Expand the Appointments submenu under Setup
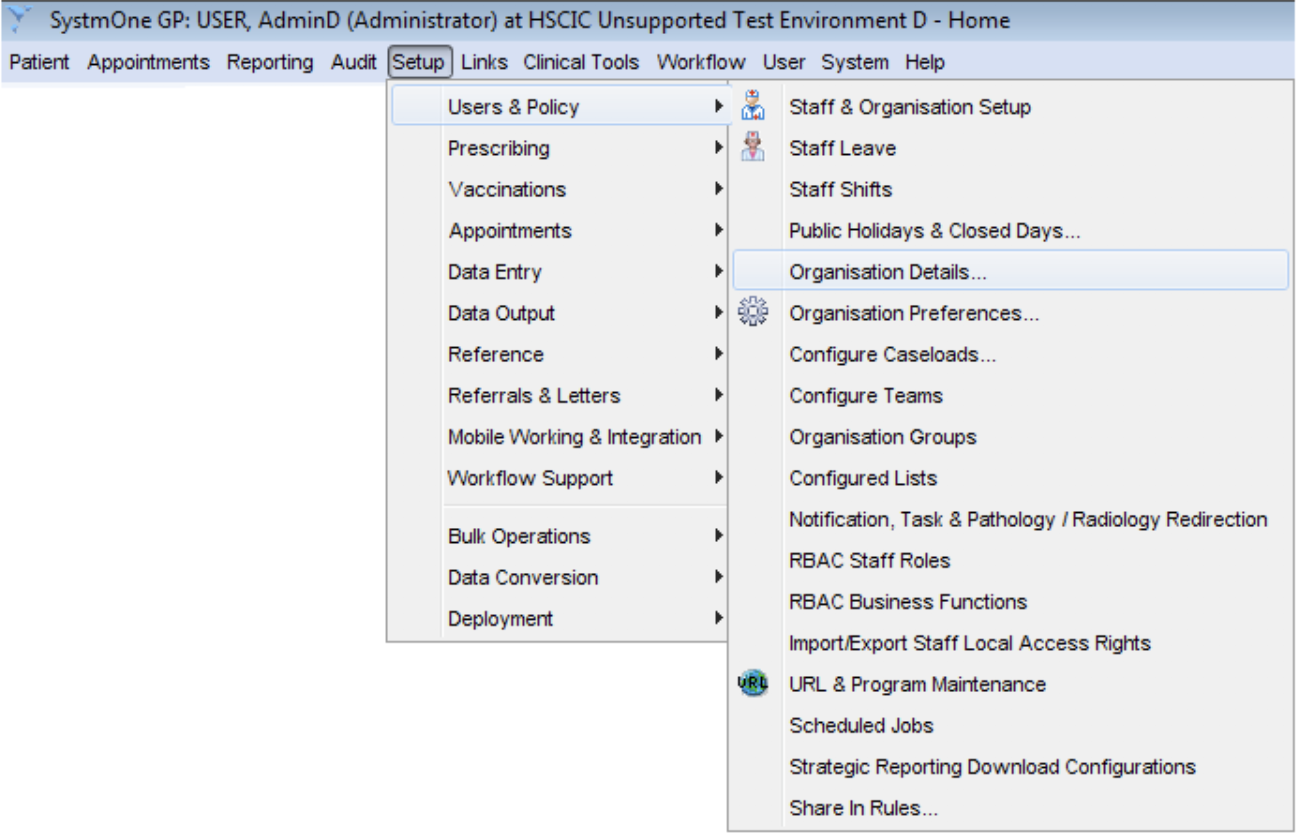The height and width of the screenshot is (836, 1296). point(559,230)
